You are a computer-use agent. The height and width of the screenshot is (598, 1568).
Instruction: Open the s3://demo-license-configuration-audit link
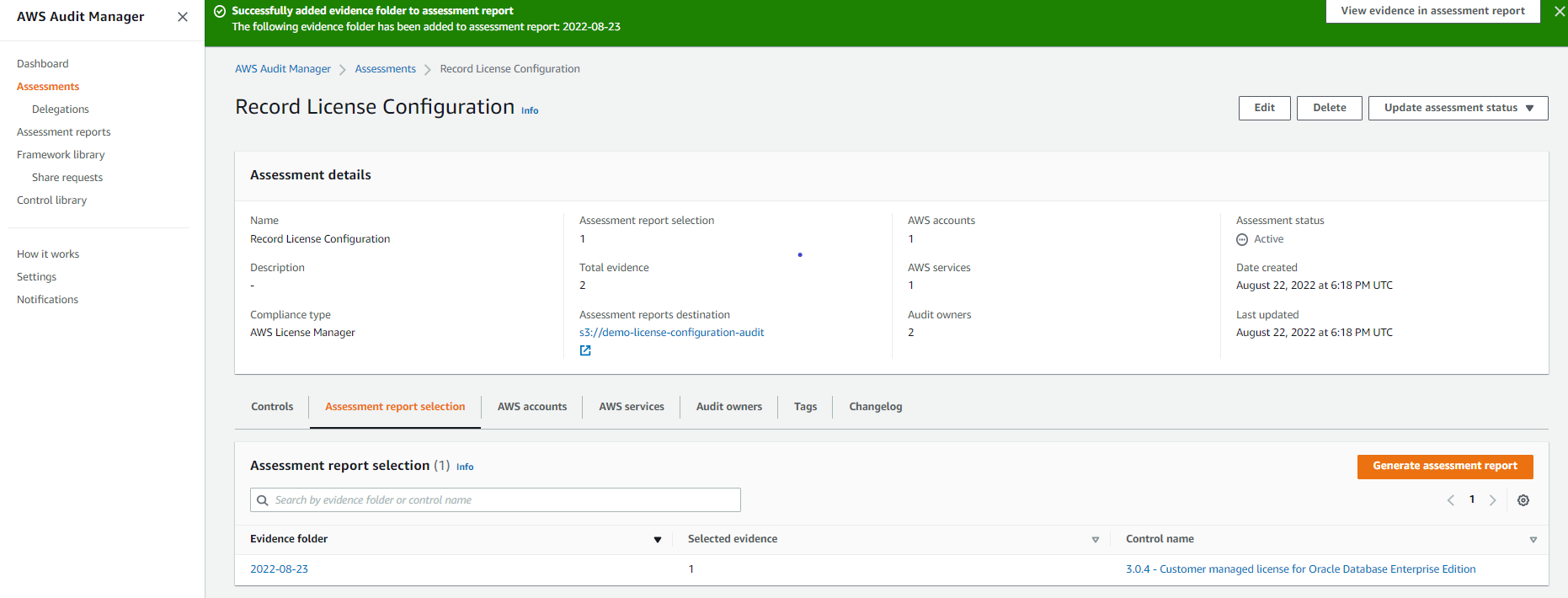(x=672, y=333)
